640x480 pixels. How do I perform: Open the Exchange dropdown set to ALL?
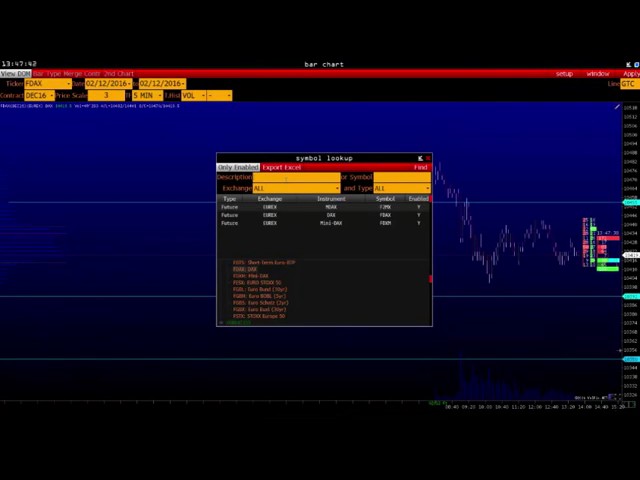[x=296, y=188]
